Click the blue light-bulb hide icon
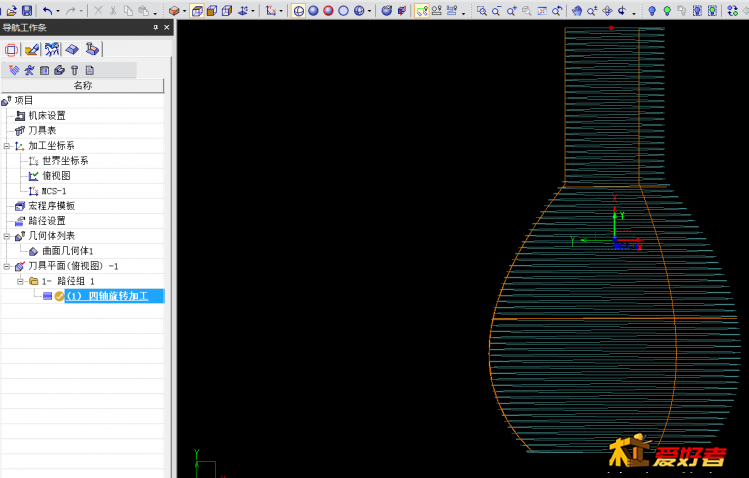The width and height of the screenshot is (749, 478). [652, 11]
